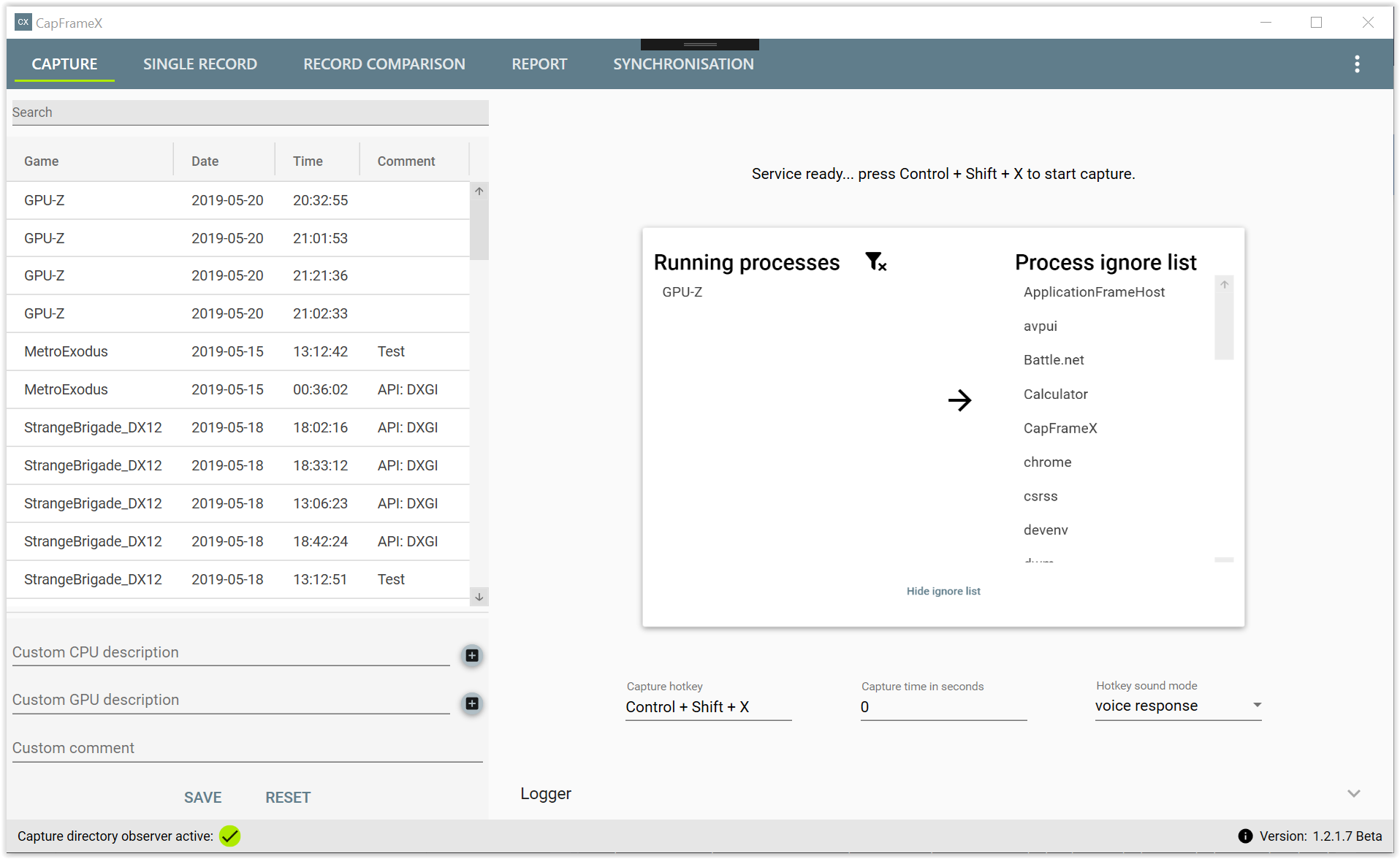Edit Capture time in seconds field
Viewport: 1400px width, 859px height.
(943, 707)
